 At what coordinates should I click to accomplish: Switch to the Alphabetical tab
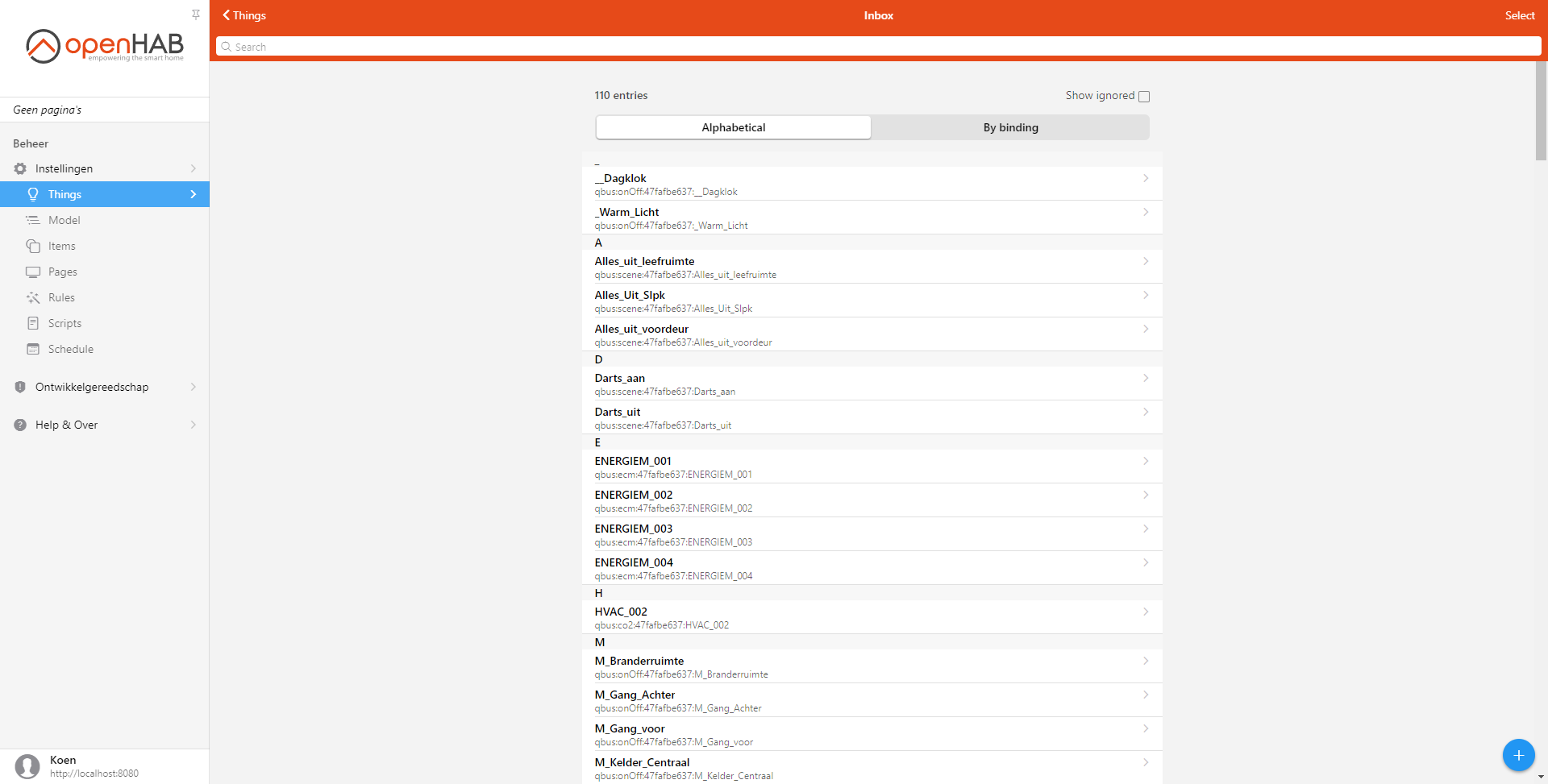733,127
